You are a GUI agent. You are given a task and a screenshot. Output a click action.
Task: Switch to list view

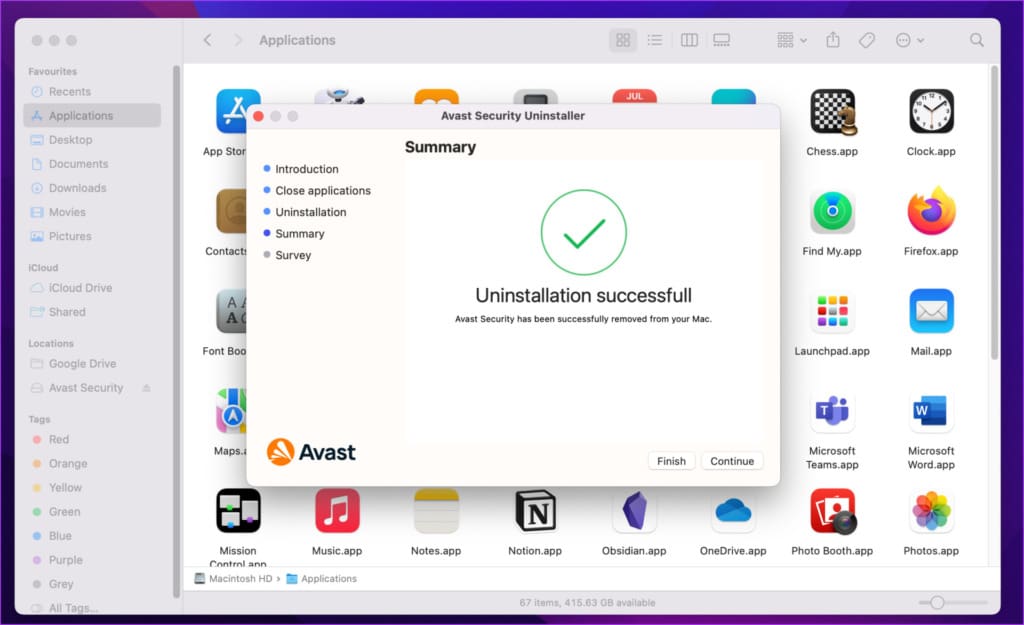[x=654, y=40]
